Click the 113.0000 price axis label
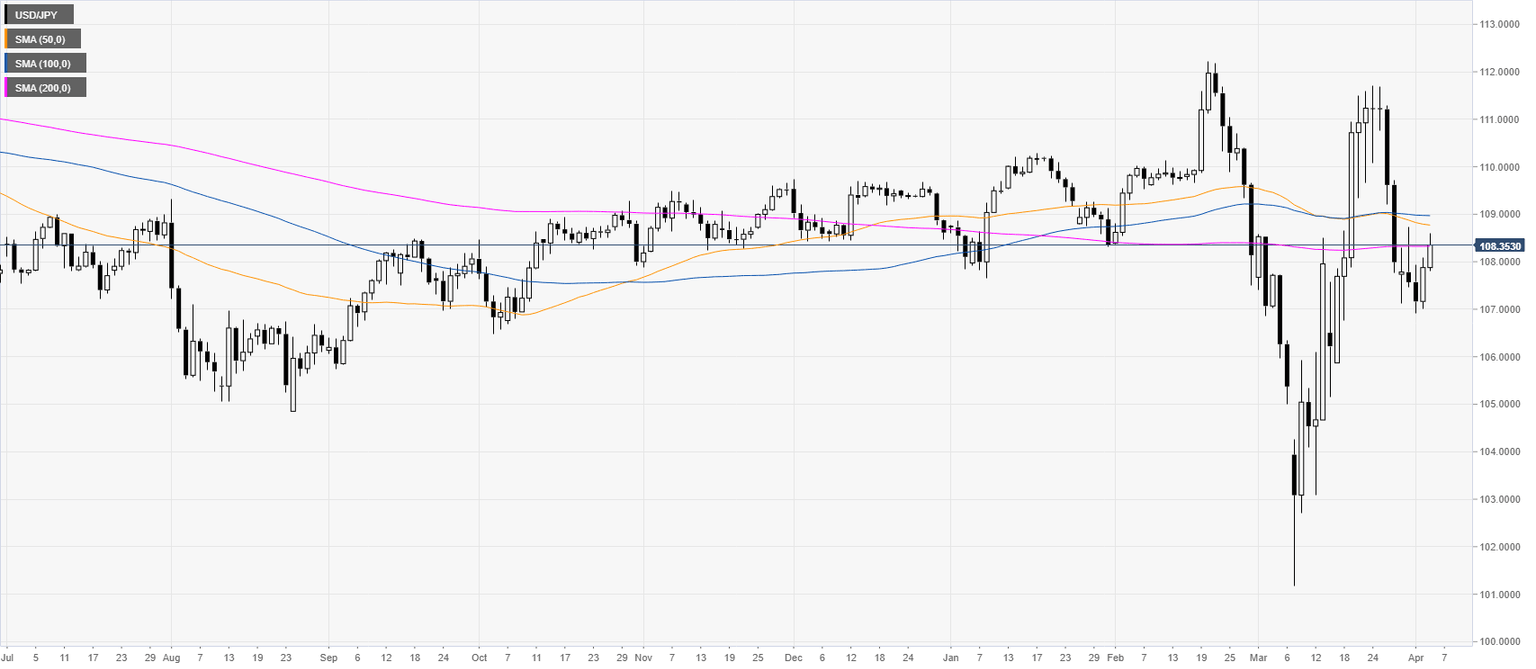The width and height of the screenshot is (1536, 669). tap(1502, 24)
